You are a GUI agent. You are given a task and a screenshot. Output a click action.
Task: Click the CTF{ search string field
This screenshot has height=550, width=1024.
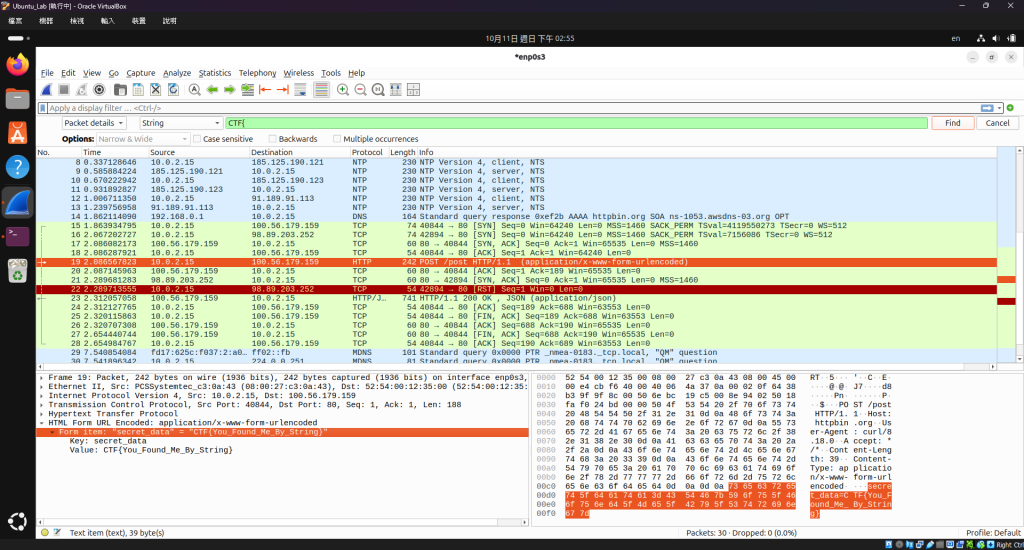tap(576, 123)
